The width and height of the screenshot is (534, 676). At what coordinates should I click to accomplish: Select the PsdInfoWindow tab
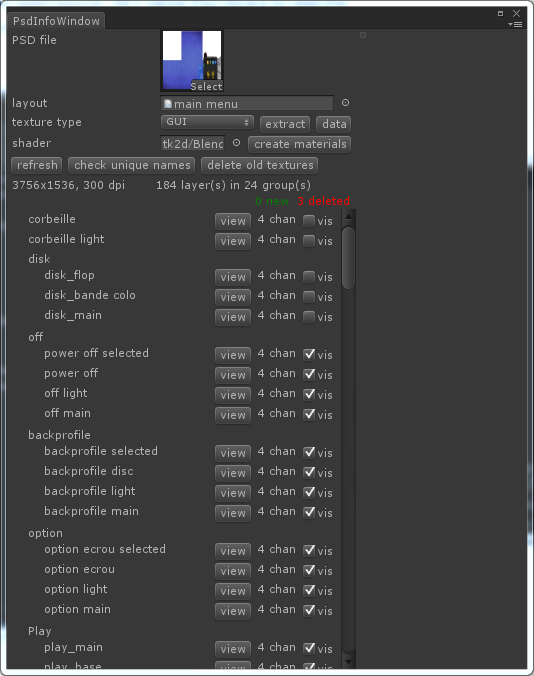pyautogui.click(x=56, y=21)
